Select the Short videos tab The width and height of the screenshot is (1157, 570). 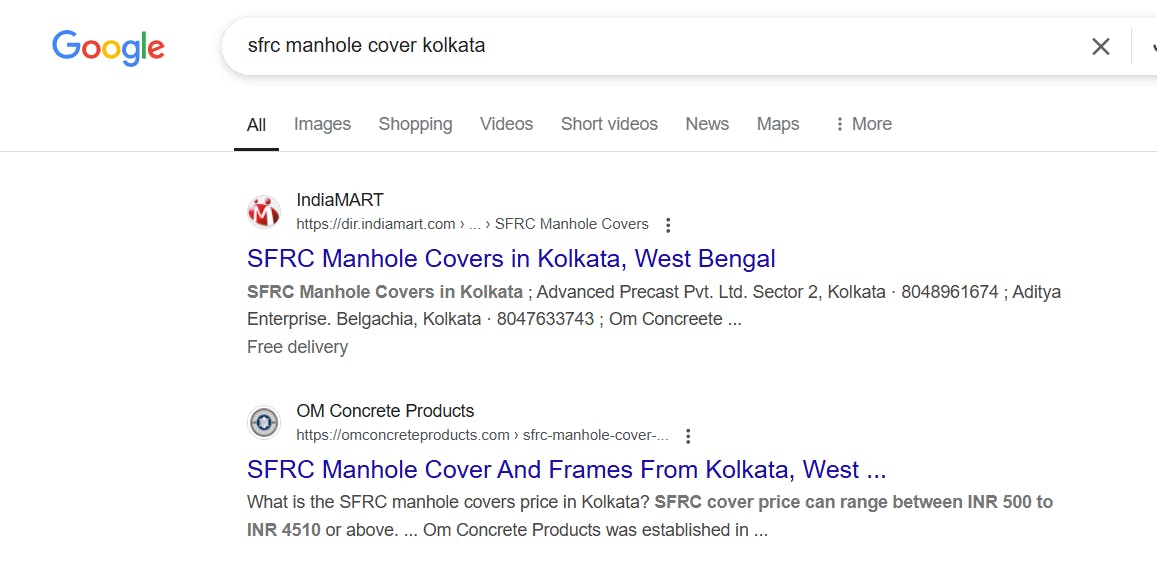[x=609, y=124]
